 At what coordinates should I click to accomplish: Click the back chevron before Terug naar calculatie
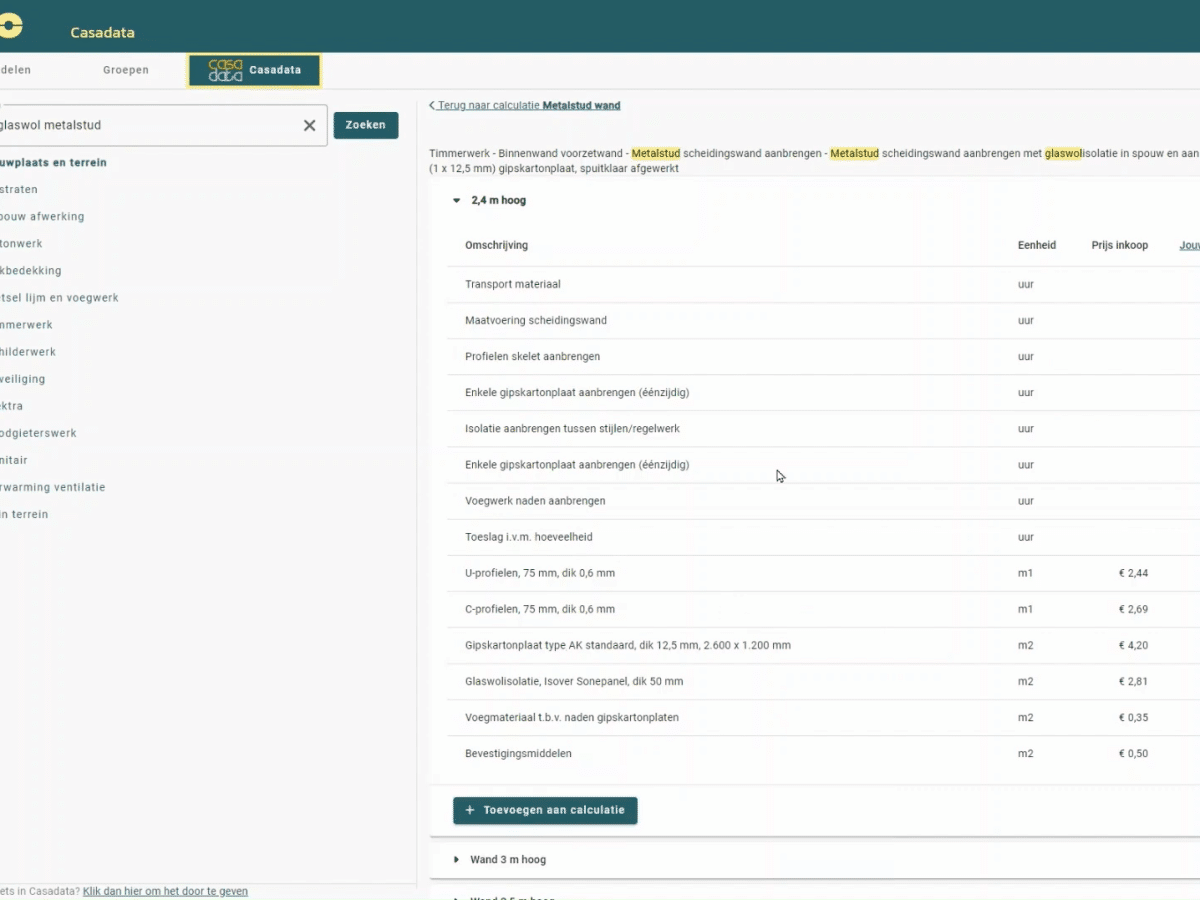coord(432,105)
